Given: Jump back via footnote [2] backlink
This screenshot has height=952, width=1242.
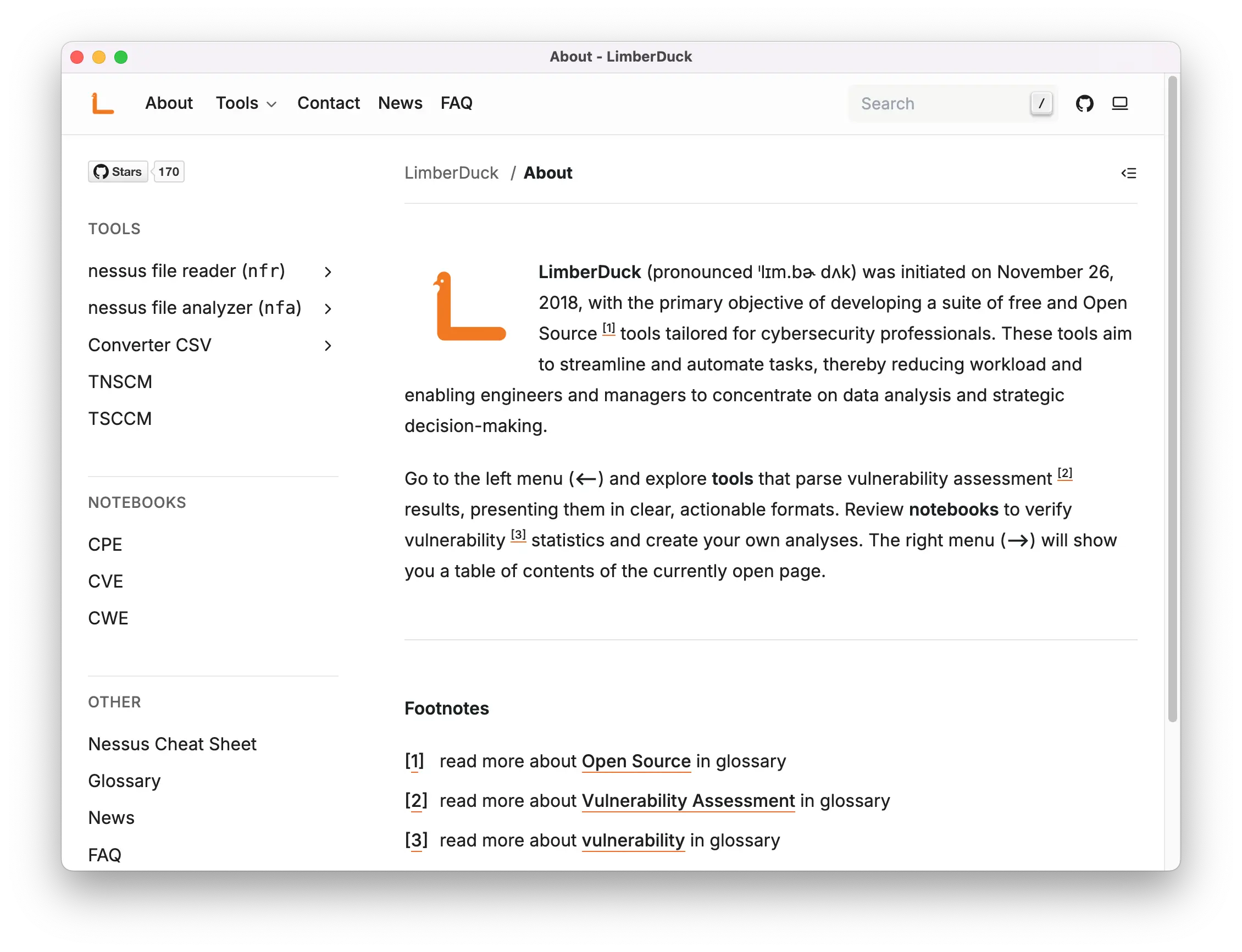Looking at the screenshot, I should 416,801.
